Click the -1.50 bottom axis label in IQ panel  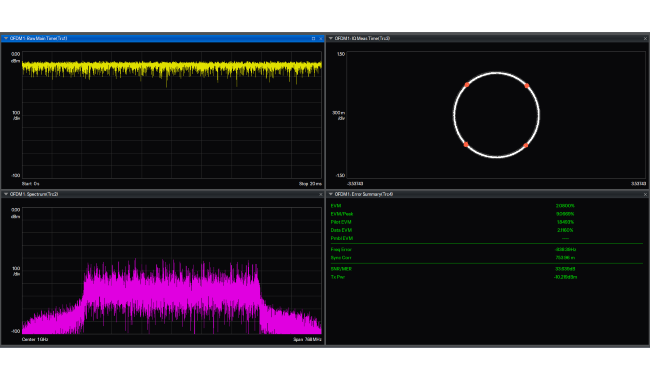[x=340, y=176]
